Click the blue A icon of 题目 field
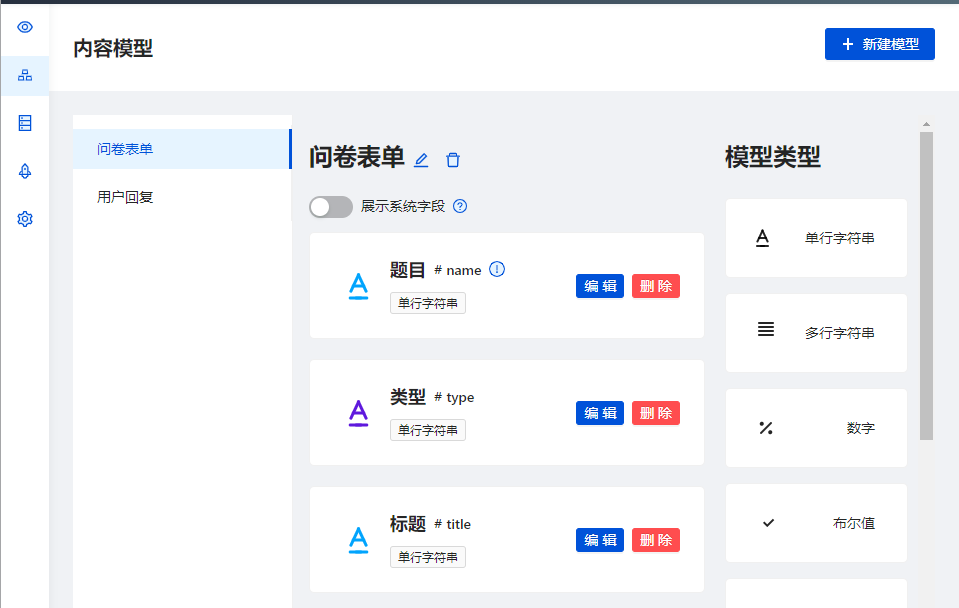The width and height of the screenshot is (959, 608). (358, 286)
